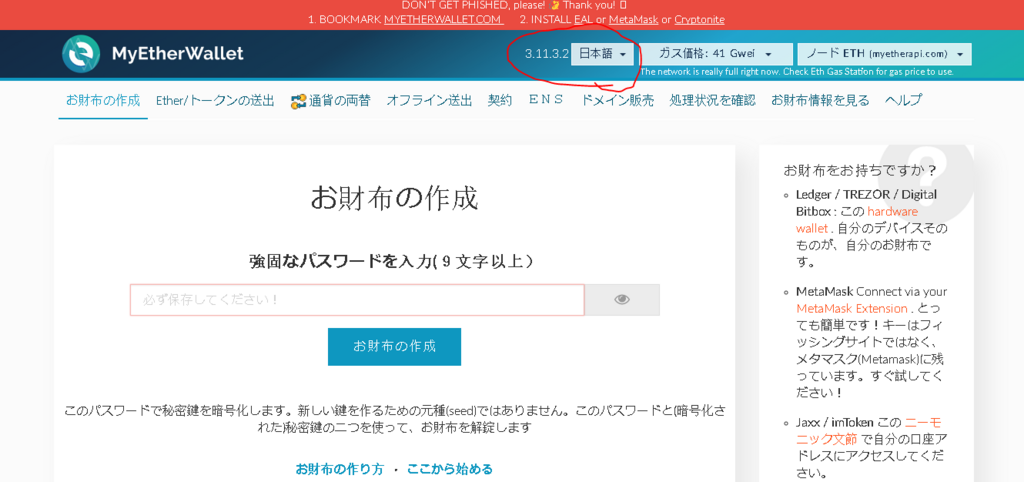
Task: Open the 契約 tab
Action: coord(500,101)
